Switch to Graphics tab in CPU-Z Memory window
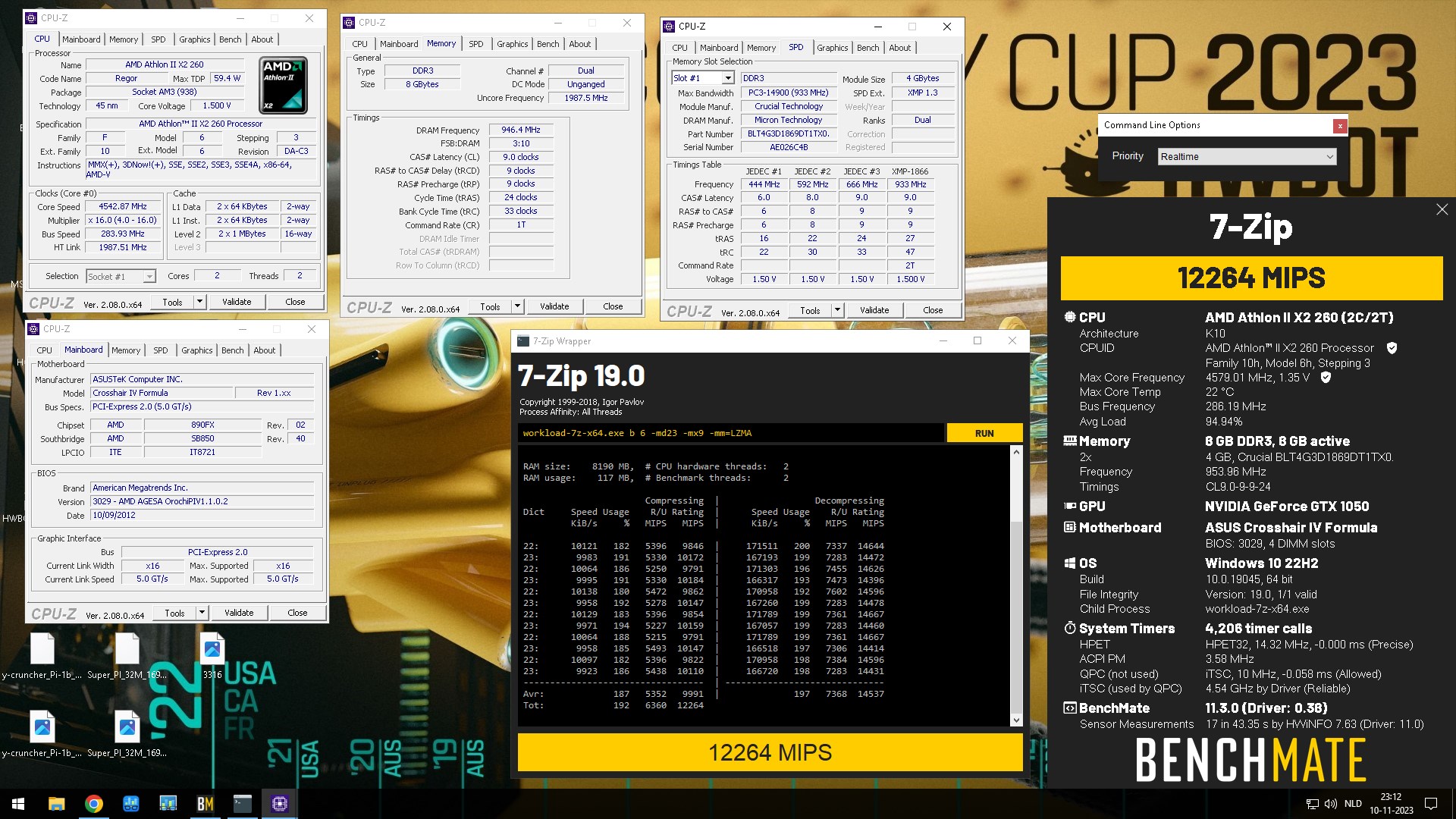 512,44
